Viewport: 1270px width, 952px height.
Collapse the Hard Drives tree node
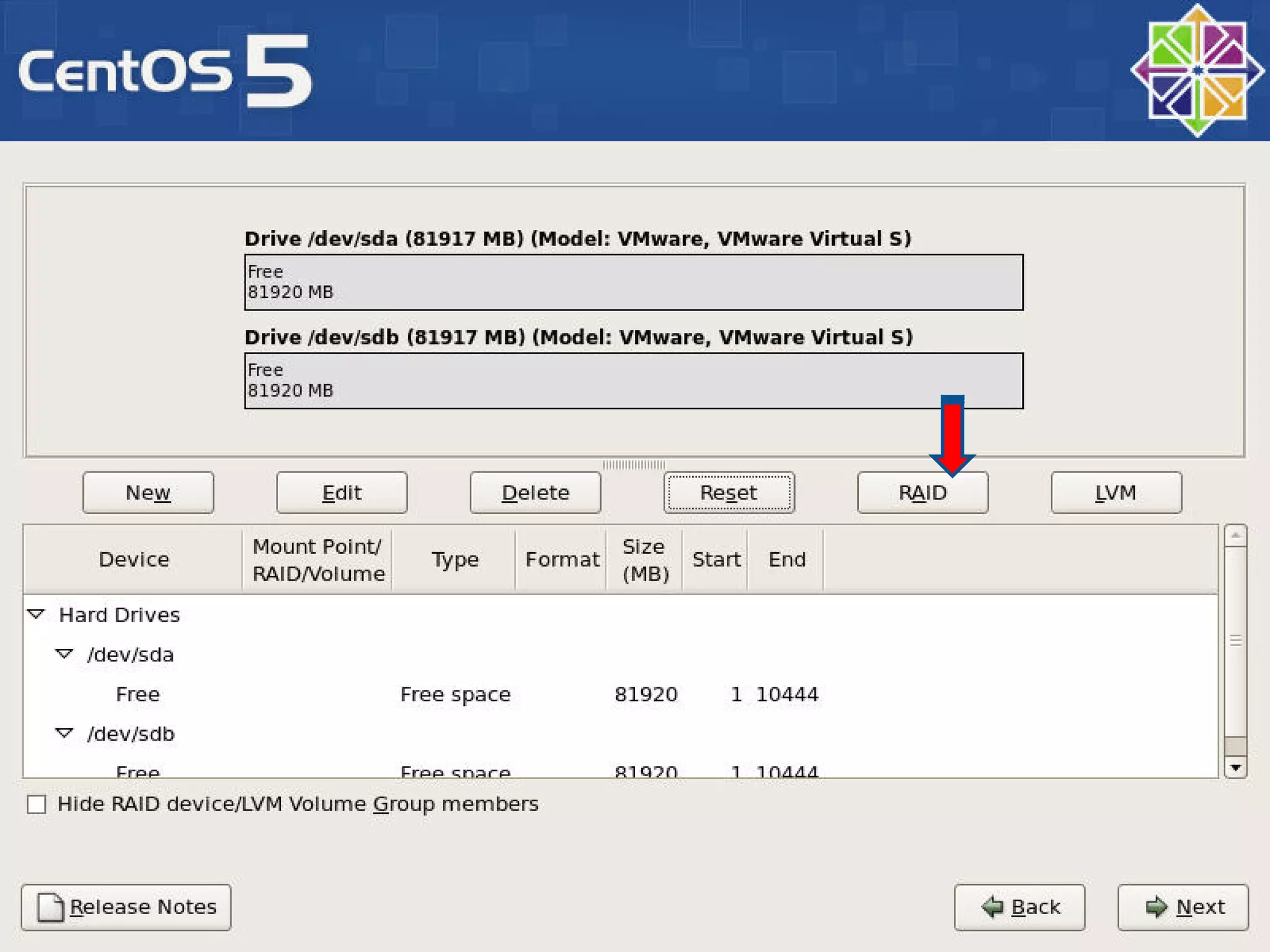click(x=36, y=614)
